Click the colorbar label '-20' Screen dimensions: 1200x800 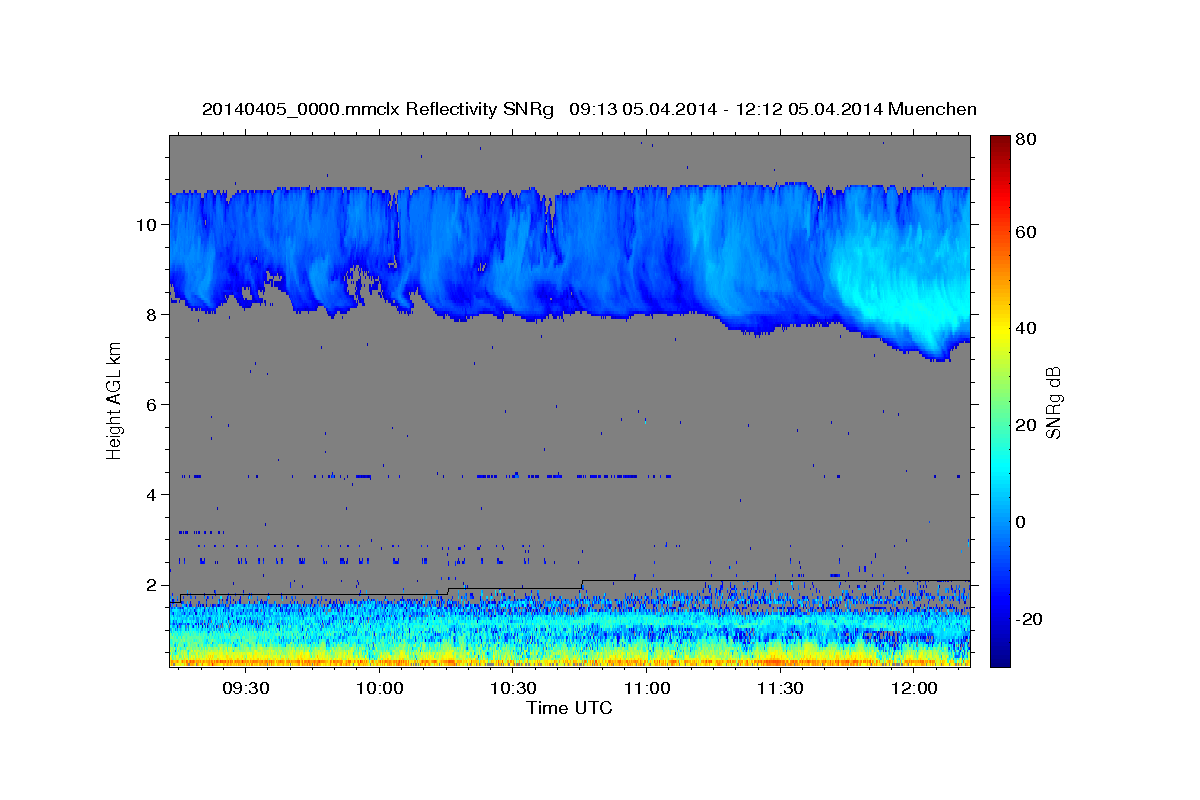coord(1029,619)
